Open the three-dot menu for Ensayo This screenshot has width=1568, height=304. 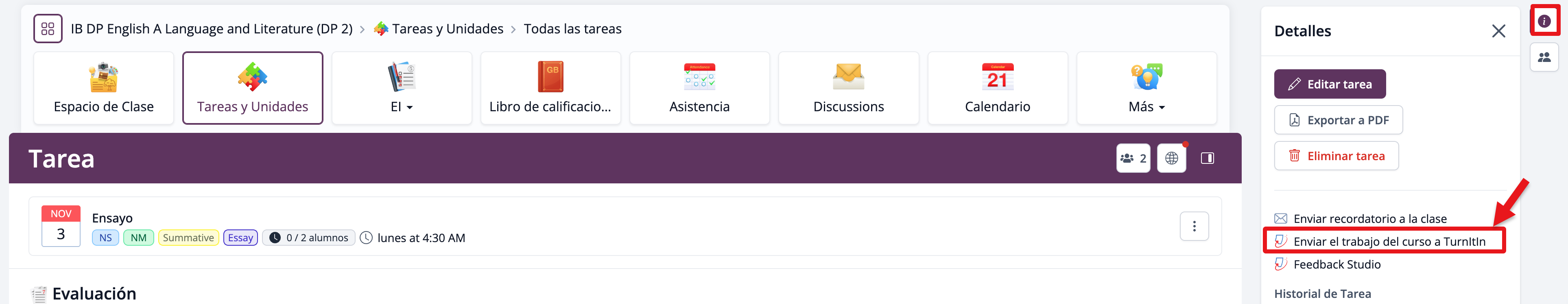click(1194, 227)
